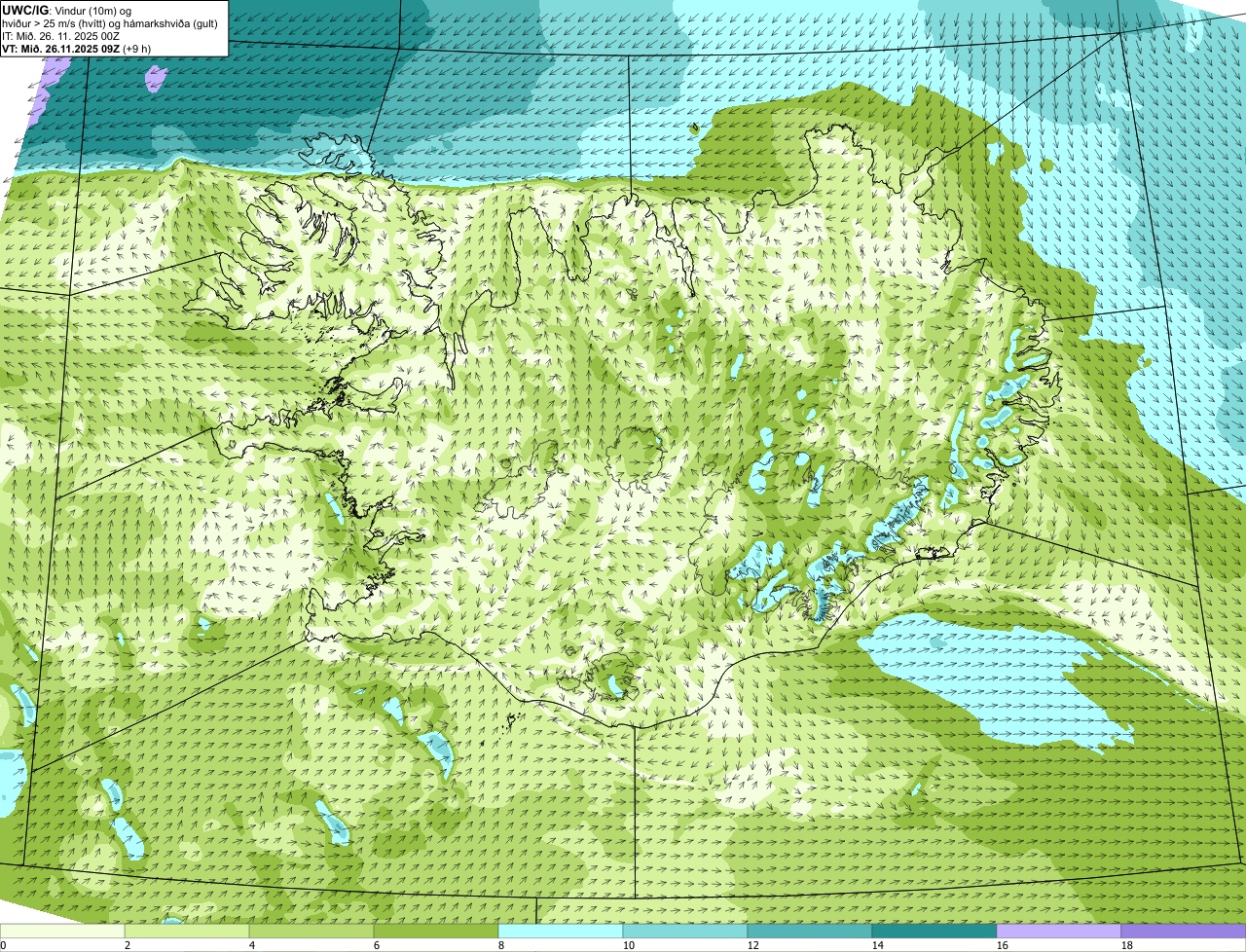Click the legend color band between 2 and 4
The width and height of the screenshot is (1246, 952).
[x=187, y=932]
